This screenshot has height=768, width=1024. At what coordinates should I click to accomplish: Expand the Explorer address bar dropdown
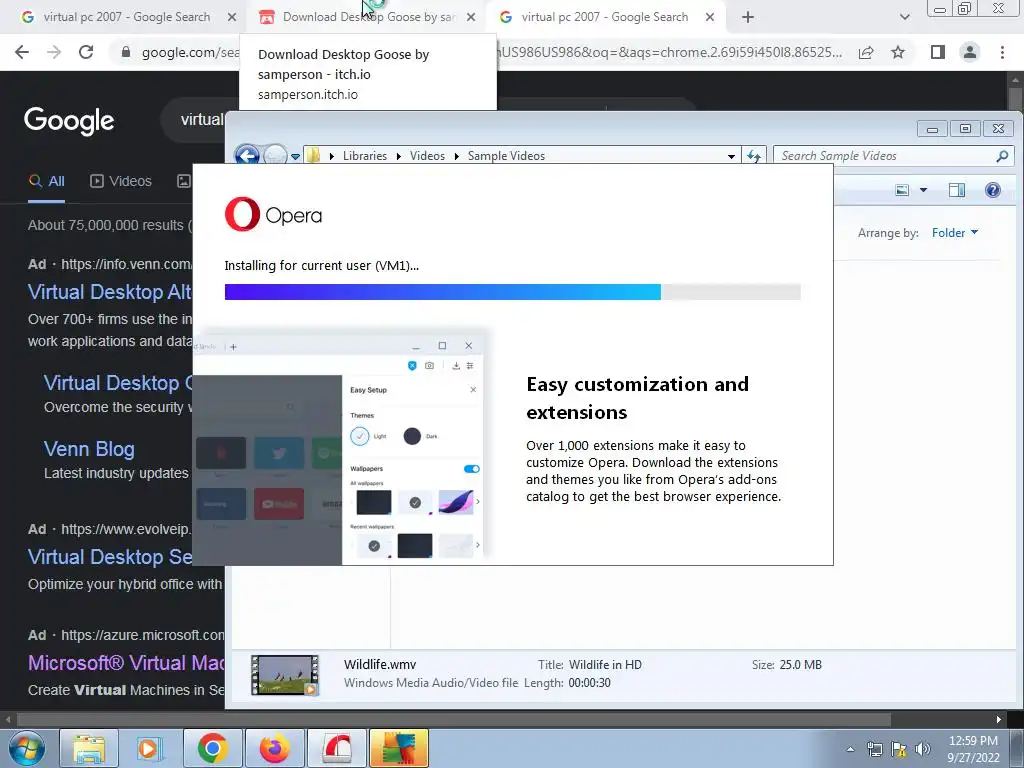(731, 156)
